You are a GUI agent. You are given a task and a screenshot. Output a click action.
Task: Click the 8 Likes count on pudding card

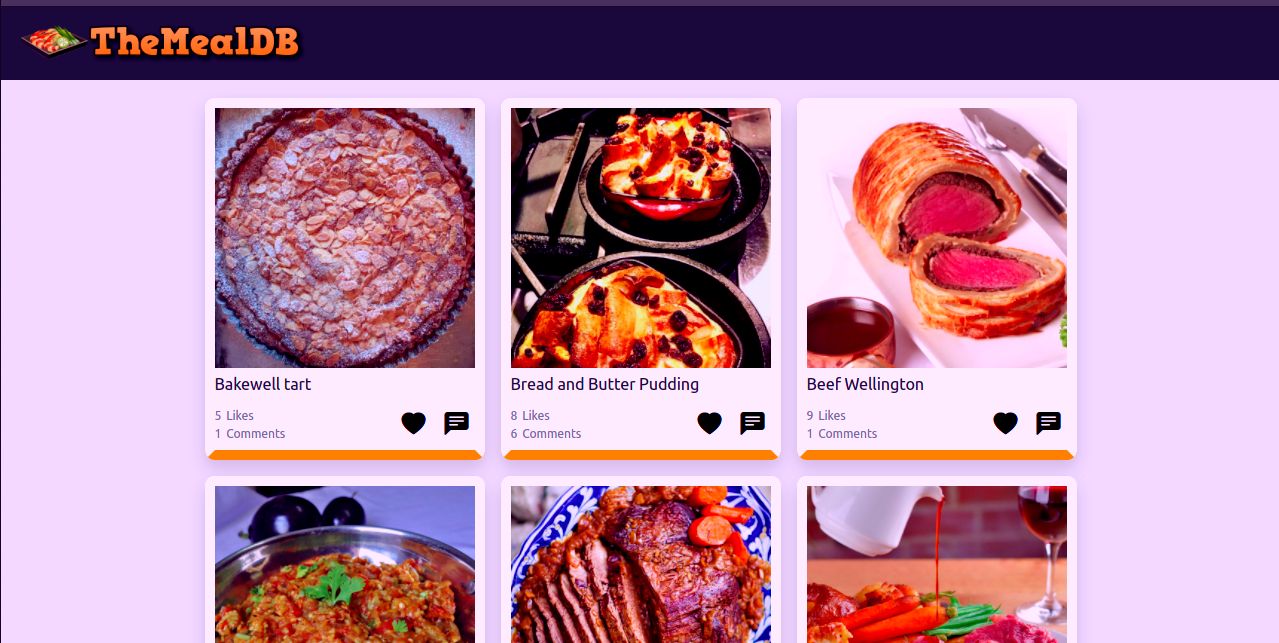pyautogui.click(x=530, y=415)
